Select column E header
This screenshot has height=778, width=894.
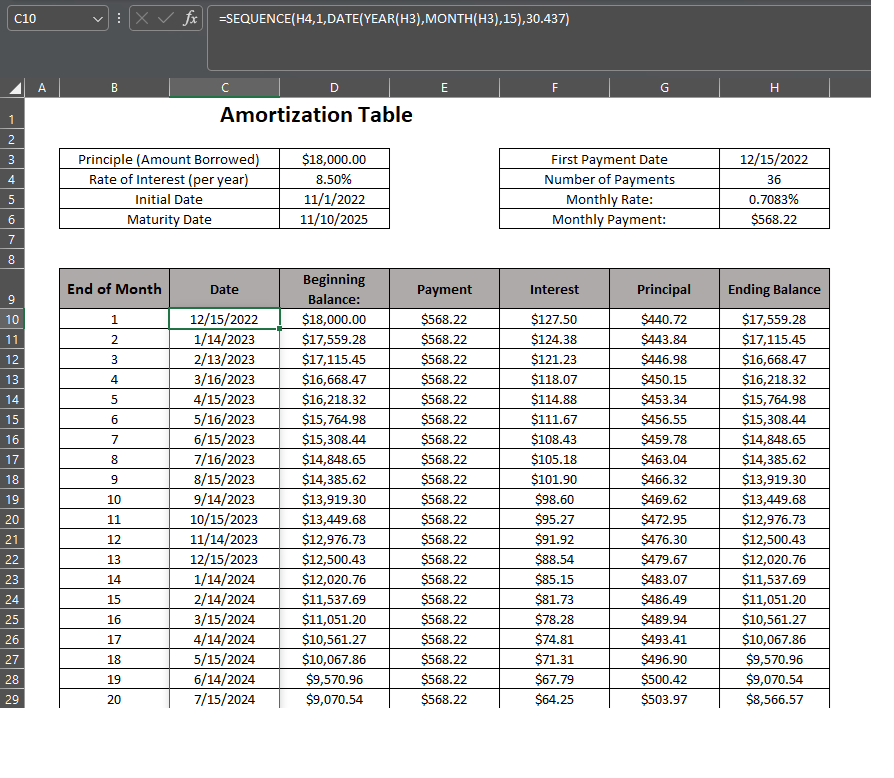(x=444, y=88)
